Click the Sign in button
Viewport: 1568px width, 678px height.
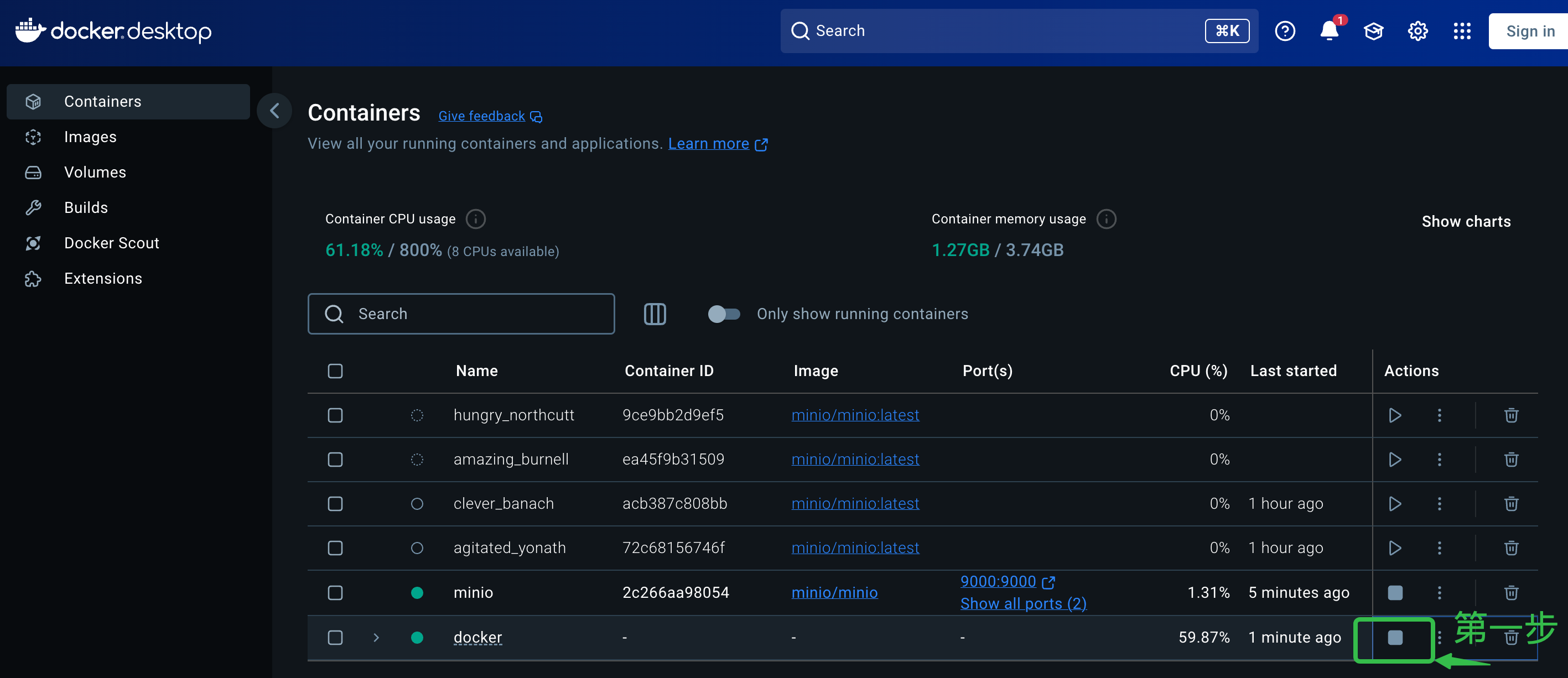click(x=1528, y=31)
